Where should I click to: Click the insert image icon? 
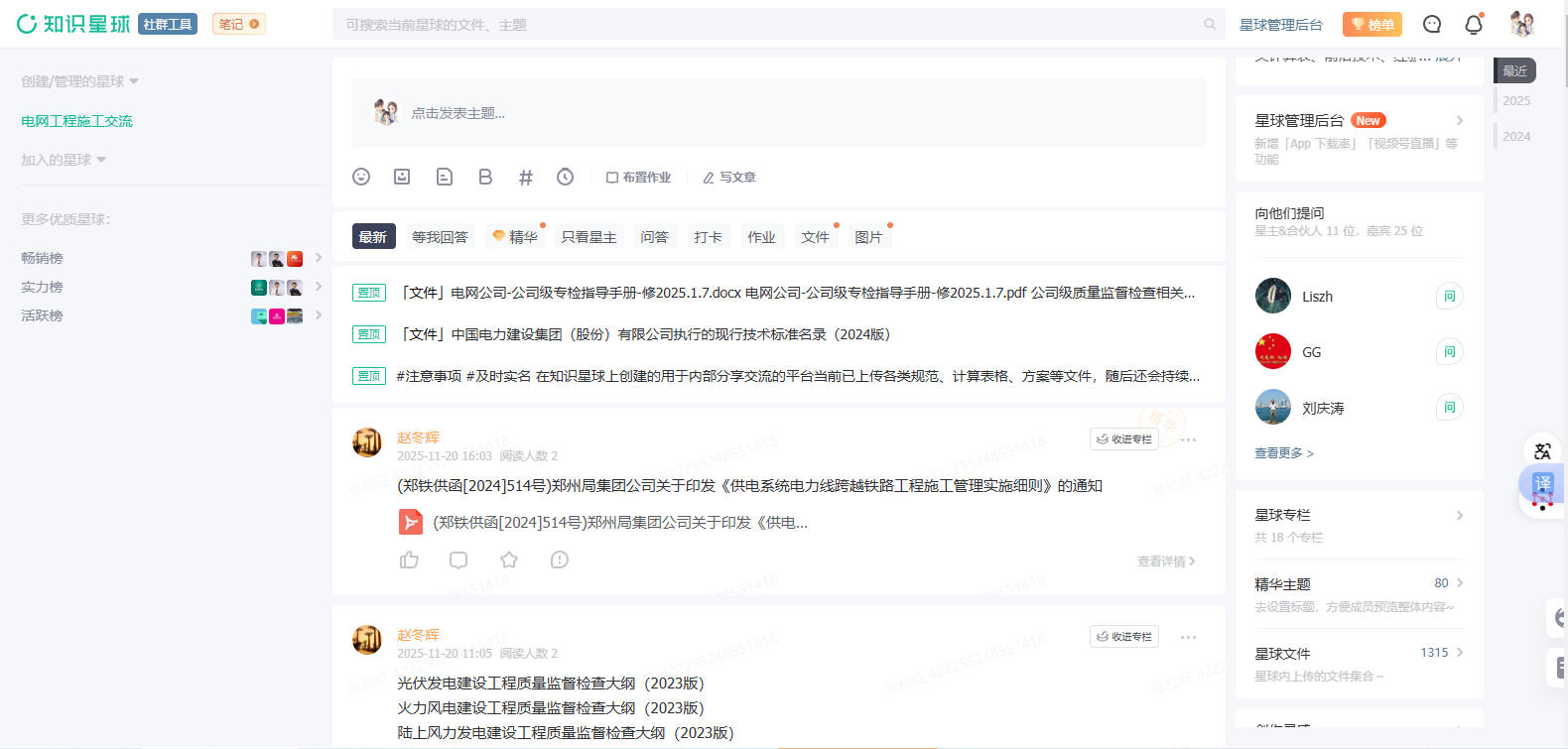click(402, 177)
